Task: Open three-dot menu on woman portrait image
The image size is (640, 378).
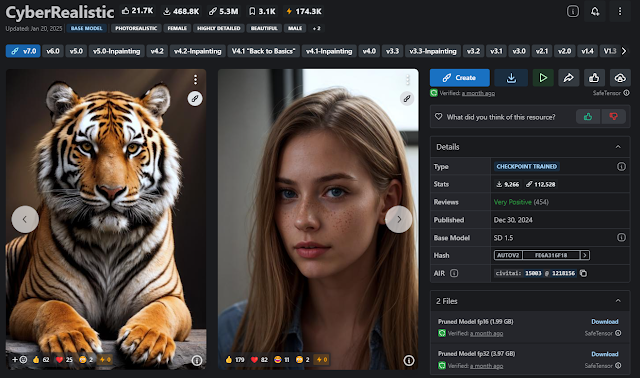Action: [407, 79]
